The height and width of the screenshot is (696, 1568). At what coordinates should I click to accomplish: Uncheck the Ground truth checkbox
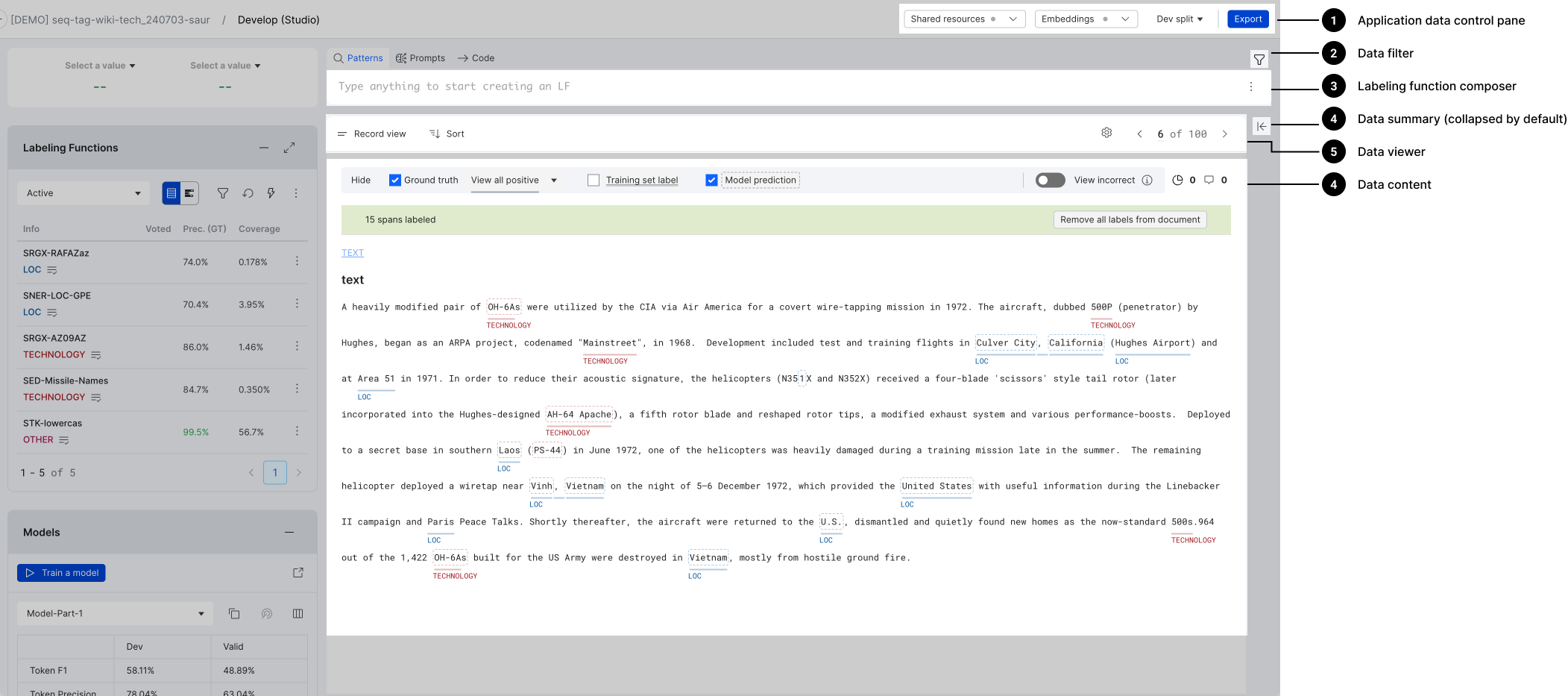395,180
